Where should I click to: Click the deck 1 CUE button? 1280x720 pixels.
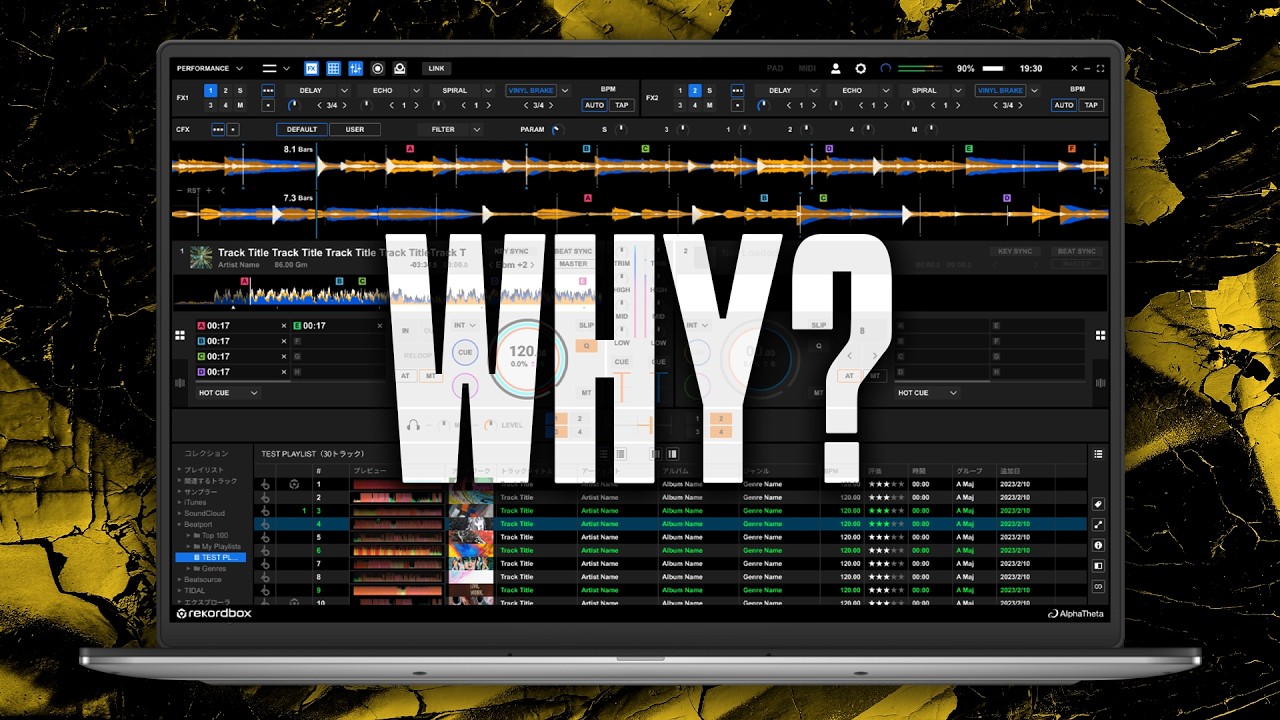pos(465,353)
